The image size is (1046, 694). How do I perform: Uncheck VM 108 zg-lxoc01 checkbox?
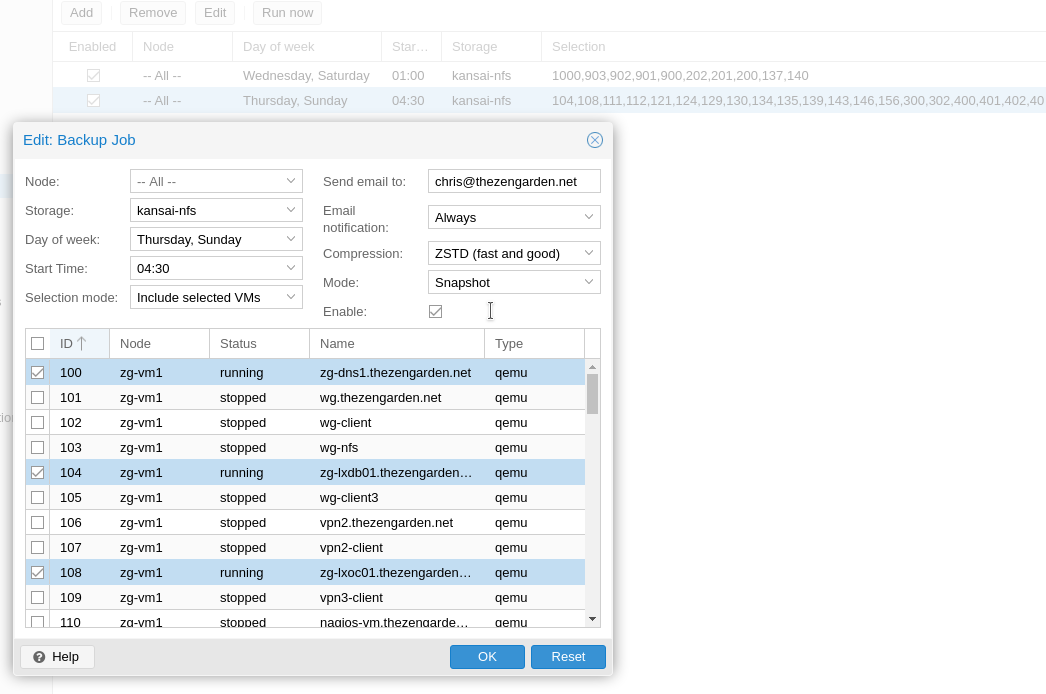click(37, 573)
